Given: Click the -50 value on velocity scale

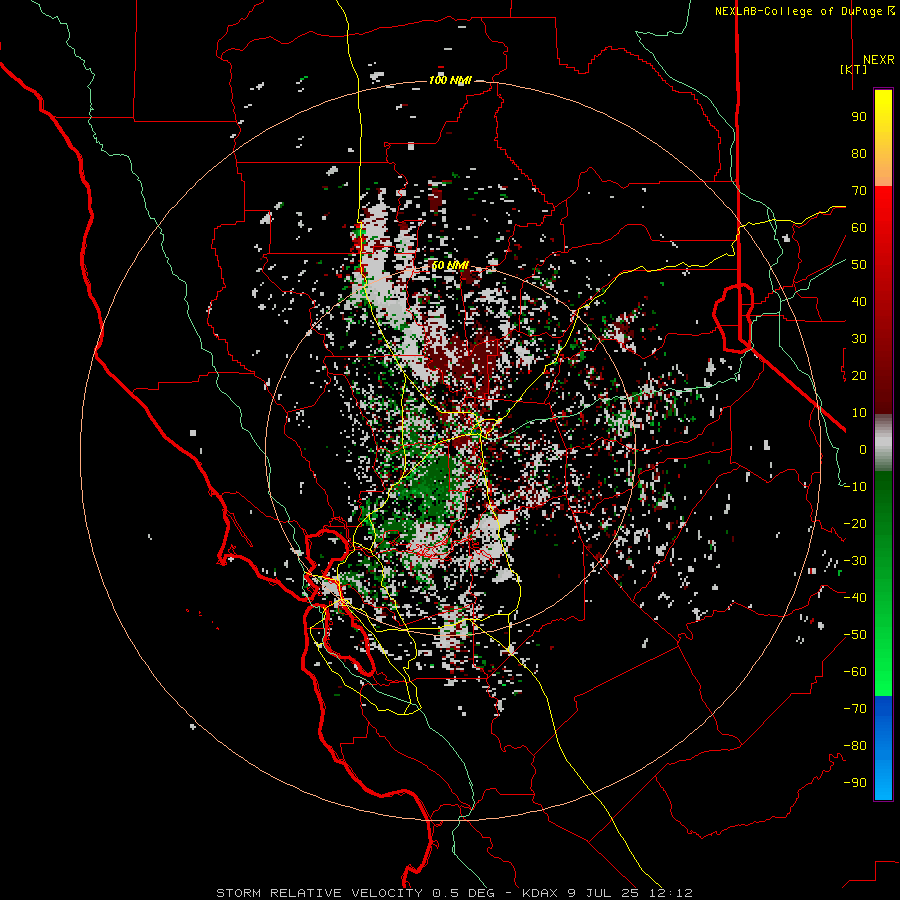Looking at the screenshot, I should [855, 635].
